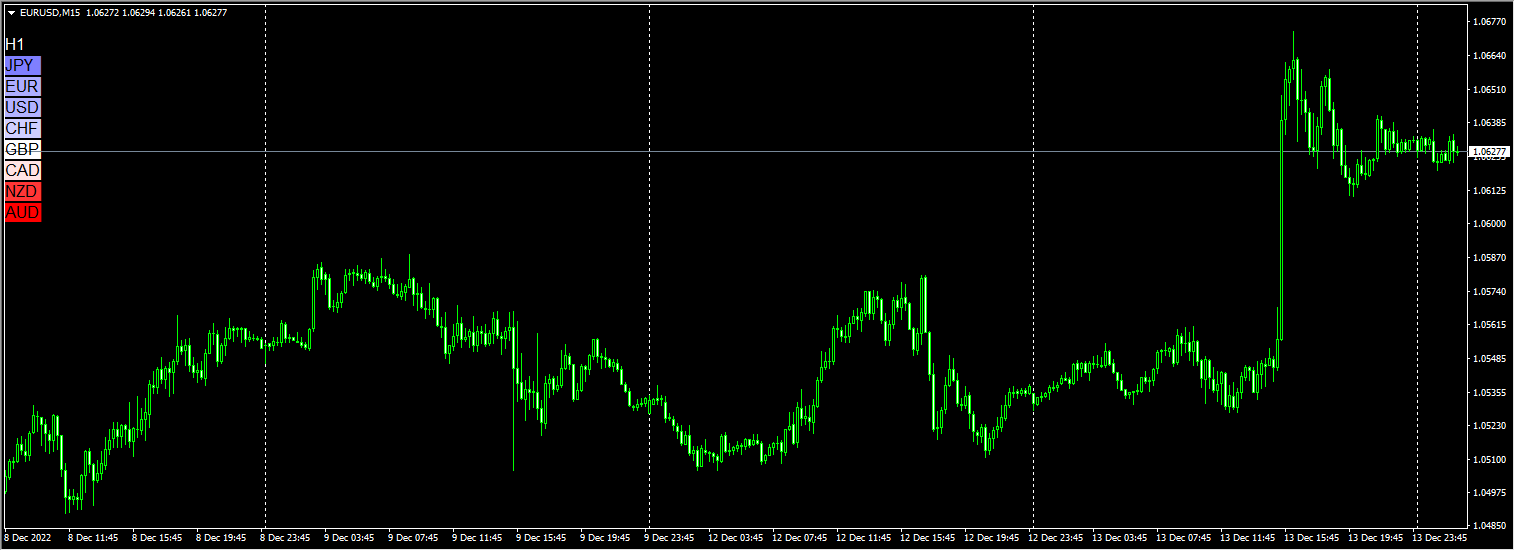Click the 13 Dec 11:45 time label
1515x551 pixels.
1247,538
